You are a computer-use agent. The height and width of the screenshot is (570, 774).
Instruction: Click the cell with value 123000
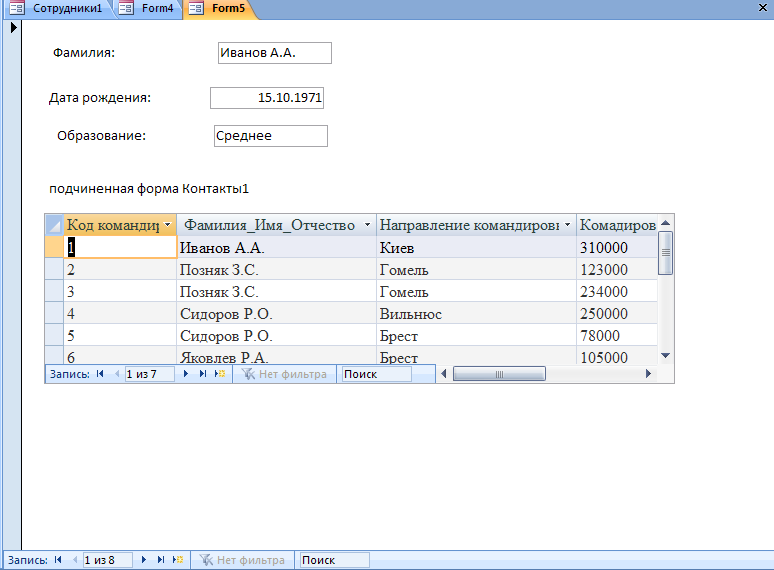(x=617, y=269)
